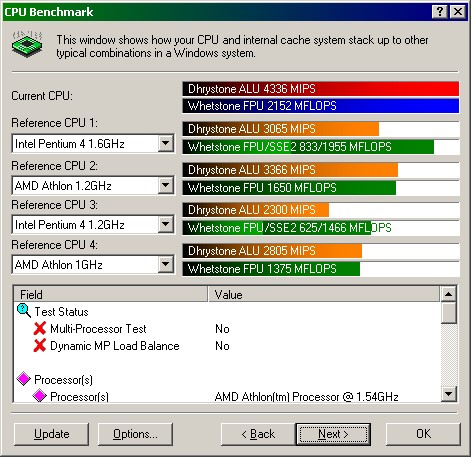Open Reference CPU 2 dropdown arrow
The width and height of the screenshot is (471, 457).
click(x=166, y=185)
